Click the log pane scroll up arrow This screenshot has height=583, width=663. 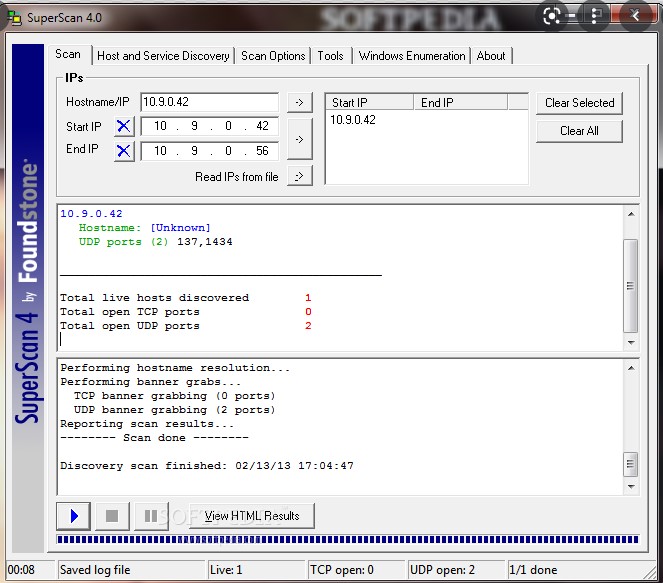(631, 368)
